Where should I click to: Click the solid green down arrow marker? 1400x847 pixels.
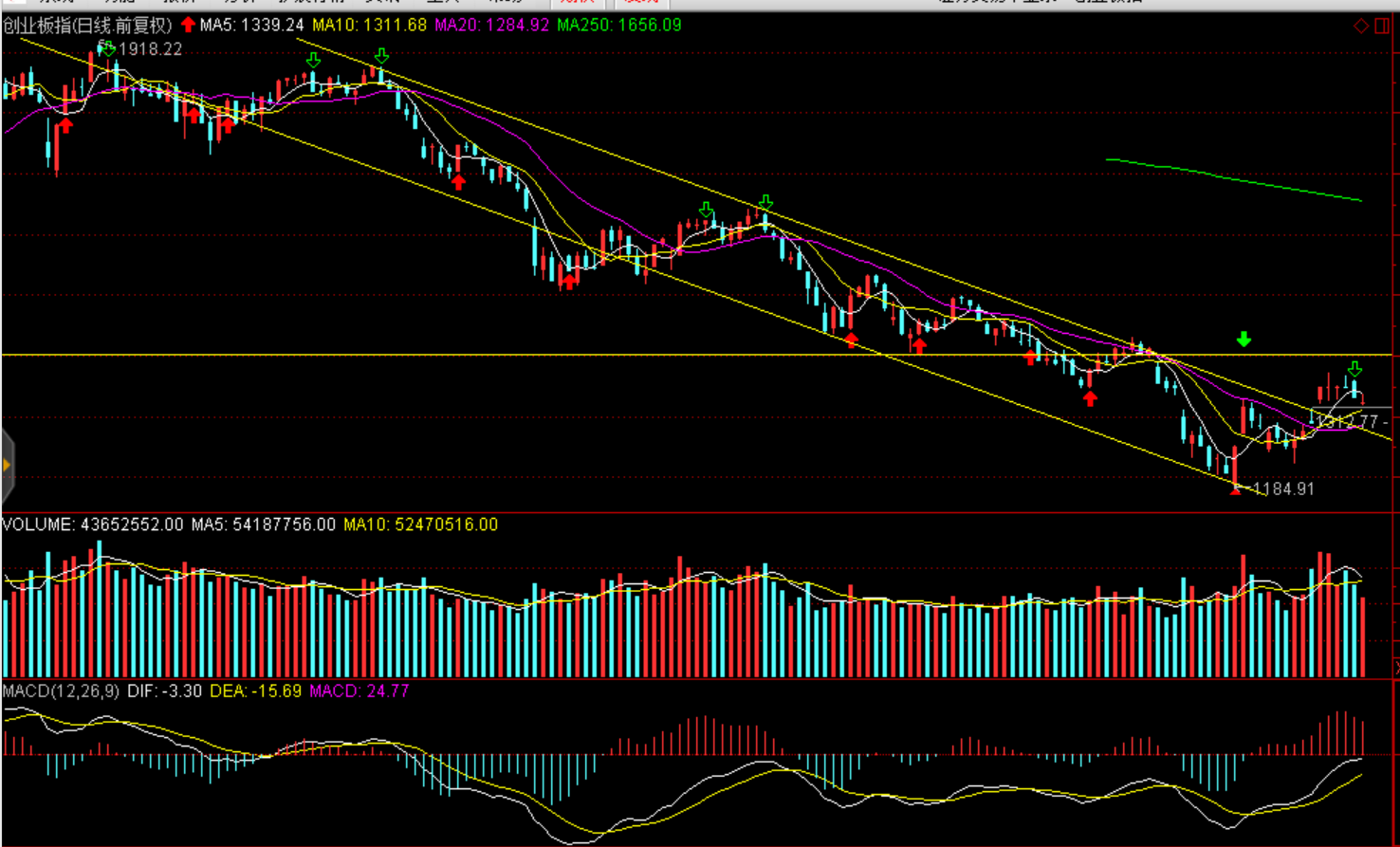coord(1243,339)
